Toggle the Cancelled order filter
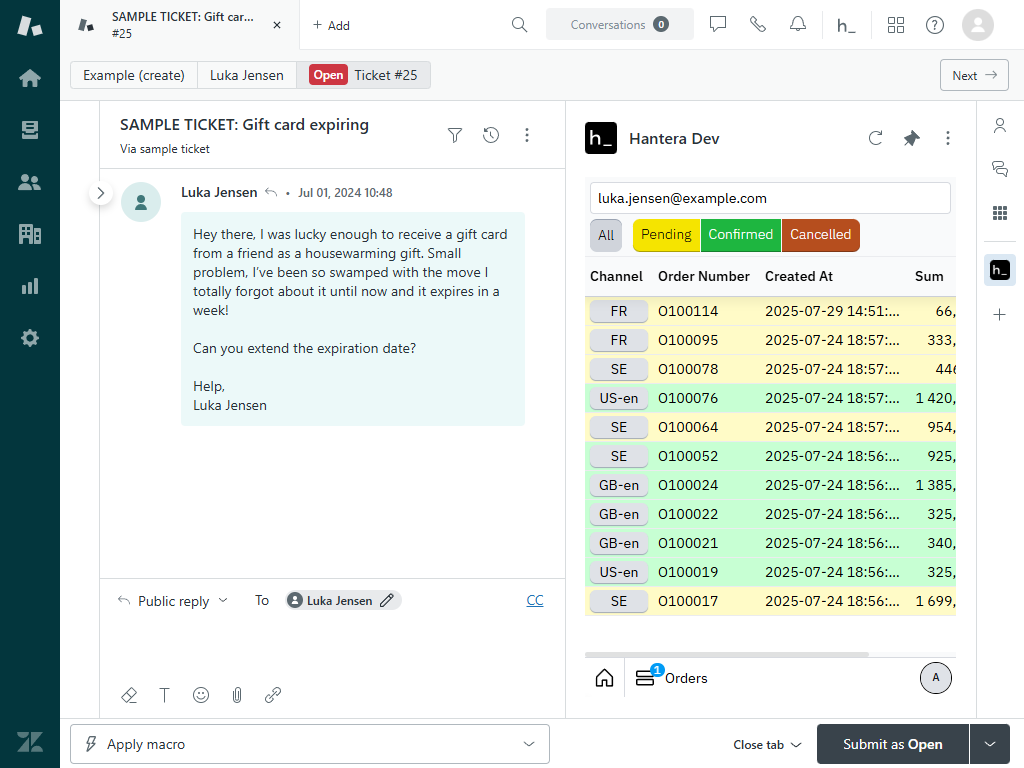Viewport: 1024px width, 768px height. pyautogui.click(x=820, y=235)
